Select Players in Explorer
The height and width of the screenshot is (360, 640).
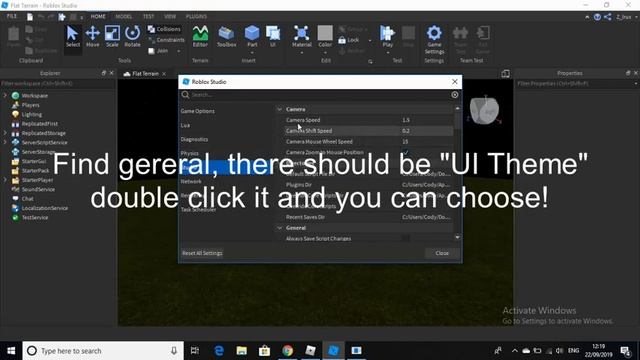(x=31, y=105)
